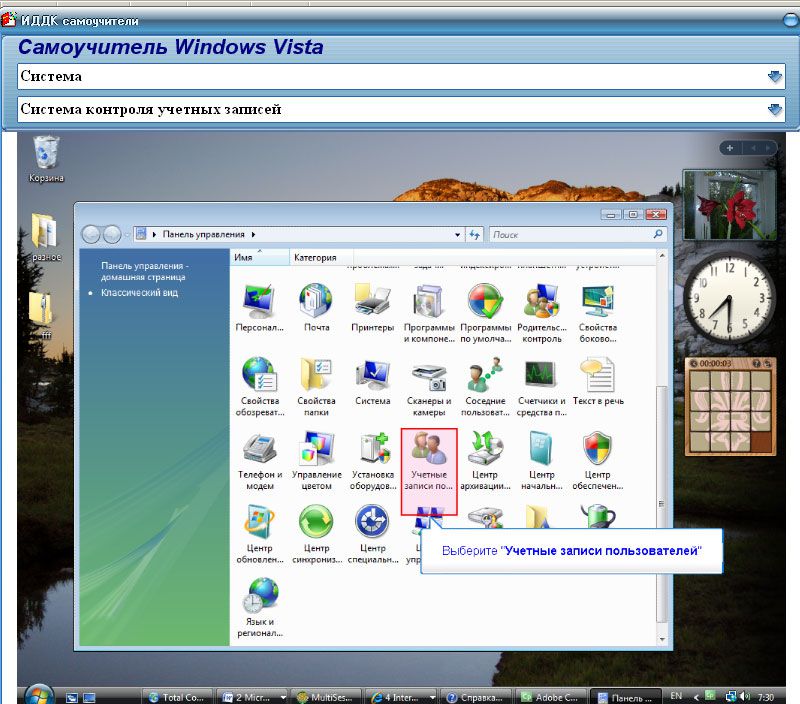The width and height of the screenshot is (800, 704).
Task: Click Панель управления домашняя страница link
Action: [143, 271]
